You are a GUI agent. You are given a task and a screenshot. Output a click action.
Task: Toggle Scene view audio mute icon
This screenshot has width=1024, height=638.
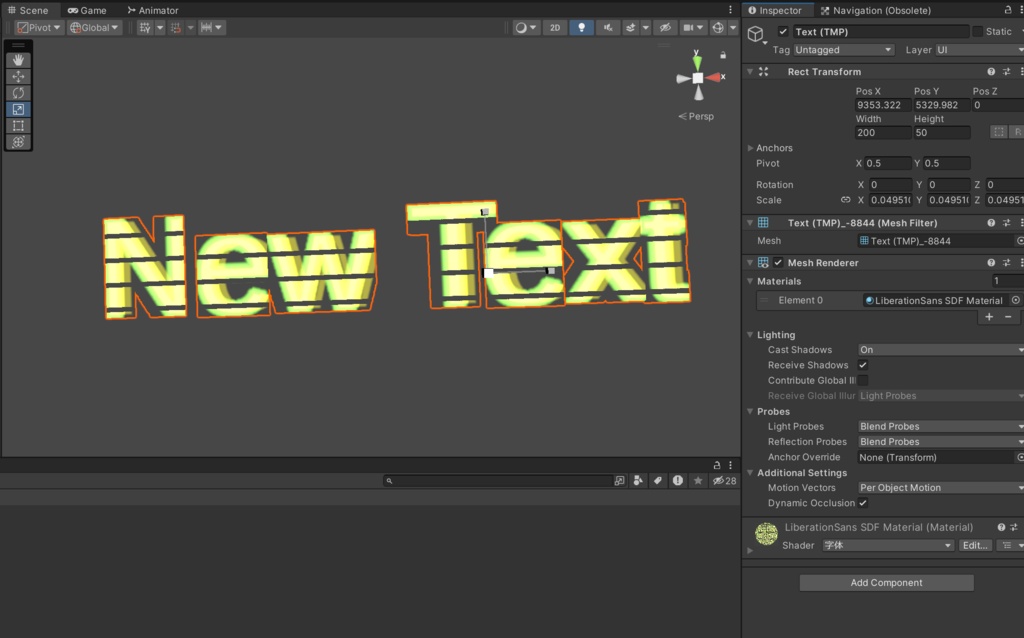click(608, 27)
